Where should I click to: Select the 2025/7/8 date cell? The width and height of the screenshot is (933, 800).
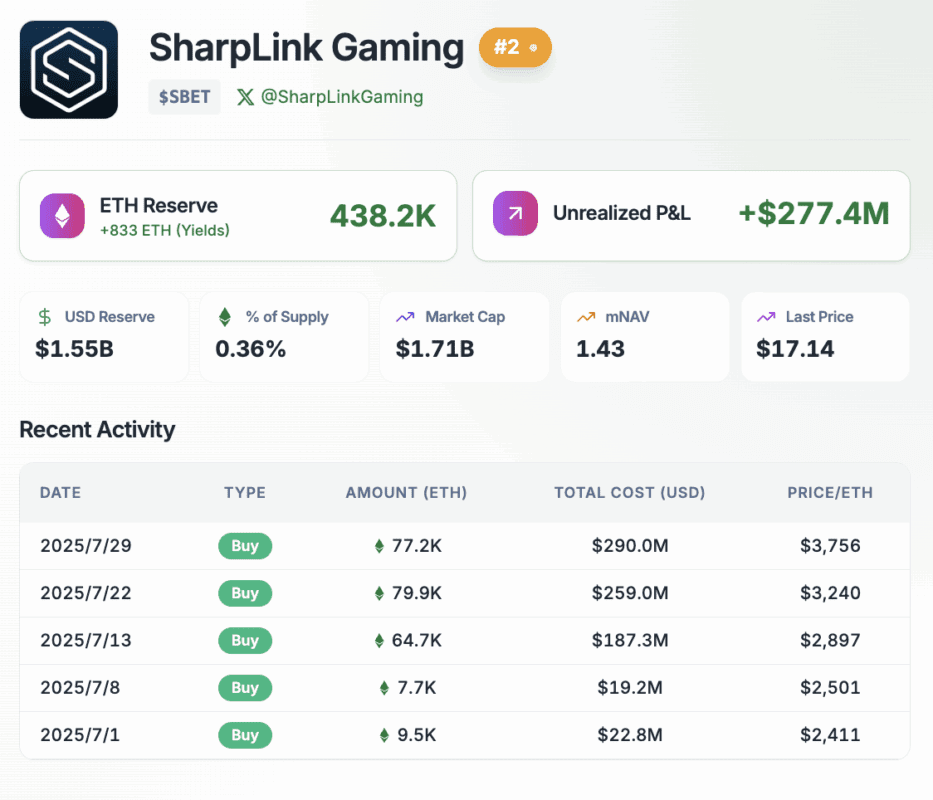coord(80,688)
